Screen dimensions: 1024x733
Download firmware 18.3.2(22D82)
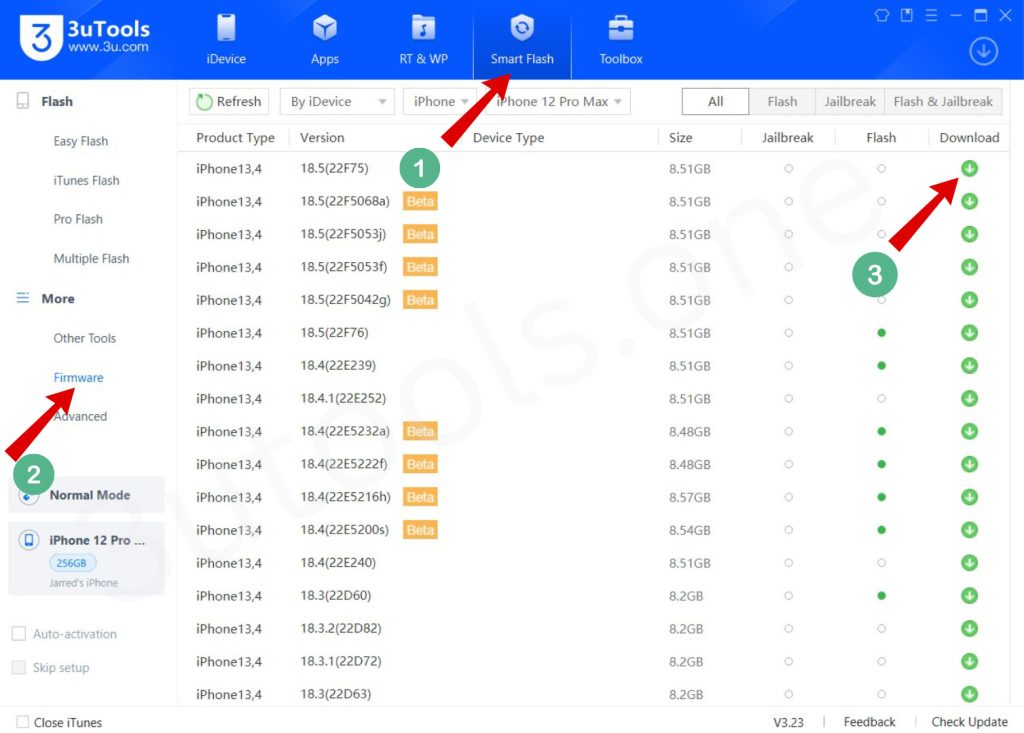pos(969,628)
